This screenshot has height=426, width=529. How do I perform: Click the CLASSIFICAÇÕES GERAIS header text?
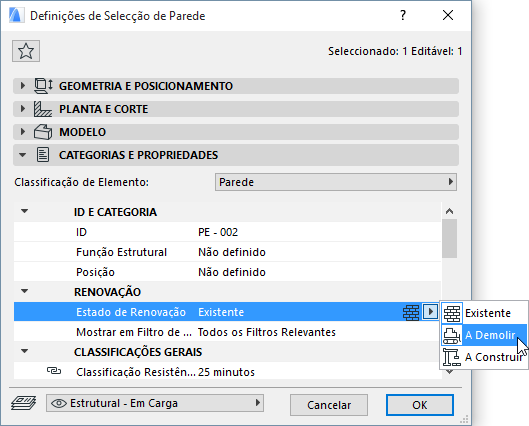coord(138,352)
